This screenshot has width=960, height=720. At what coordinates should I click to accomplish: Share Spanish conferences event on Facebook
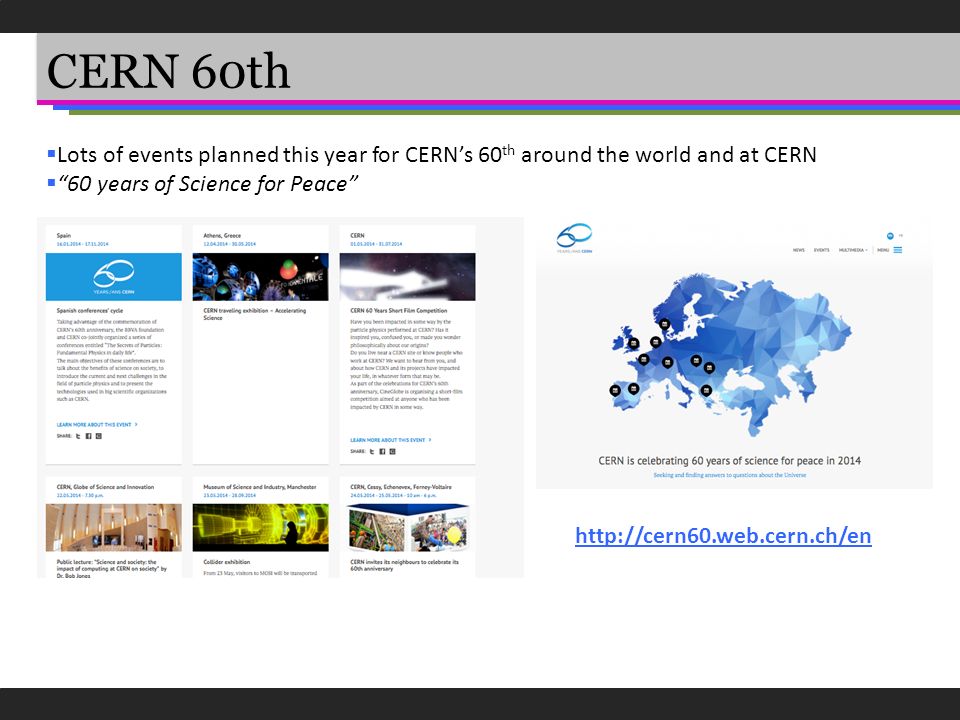pyautogui.click(x=89, y=436)
